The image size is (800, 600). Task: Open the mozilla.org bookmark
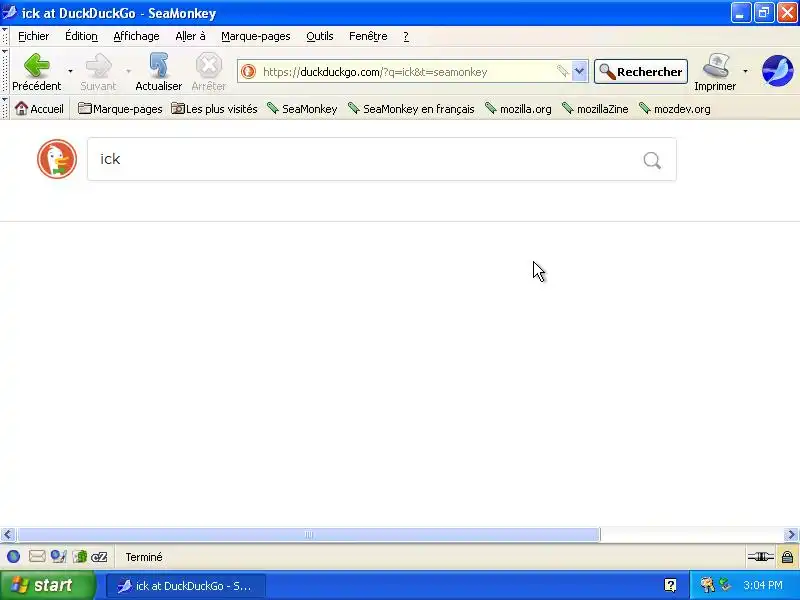pyautogui.click(x=518, y=109)
